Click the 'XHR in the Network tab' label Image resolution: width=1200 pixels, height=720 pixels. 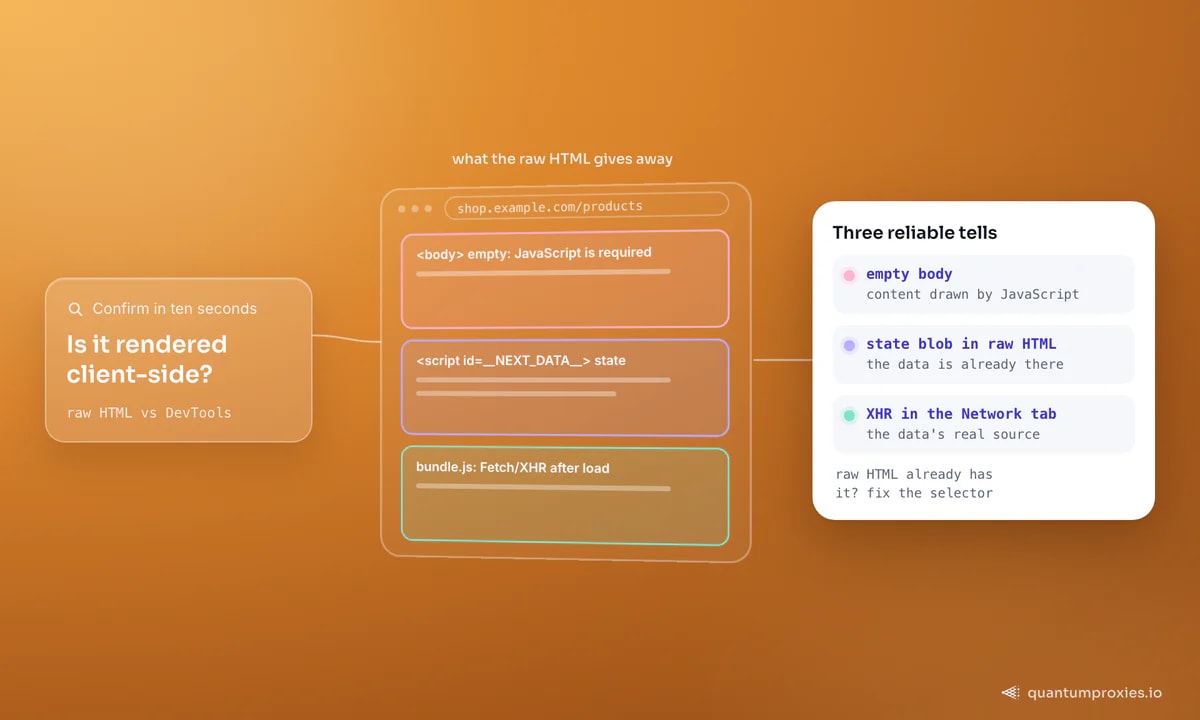[x=961, y=414]
